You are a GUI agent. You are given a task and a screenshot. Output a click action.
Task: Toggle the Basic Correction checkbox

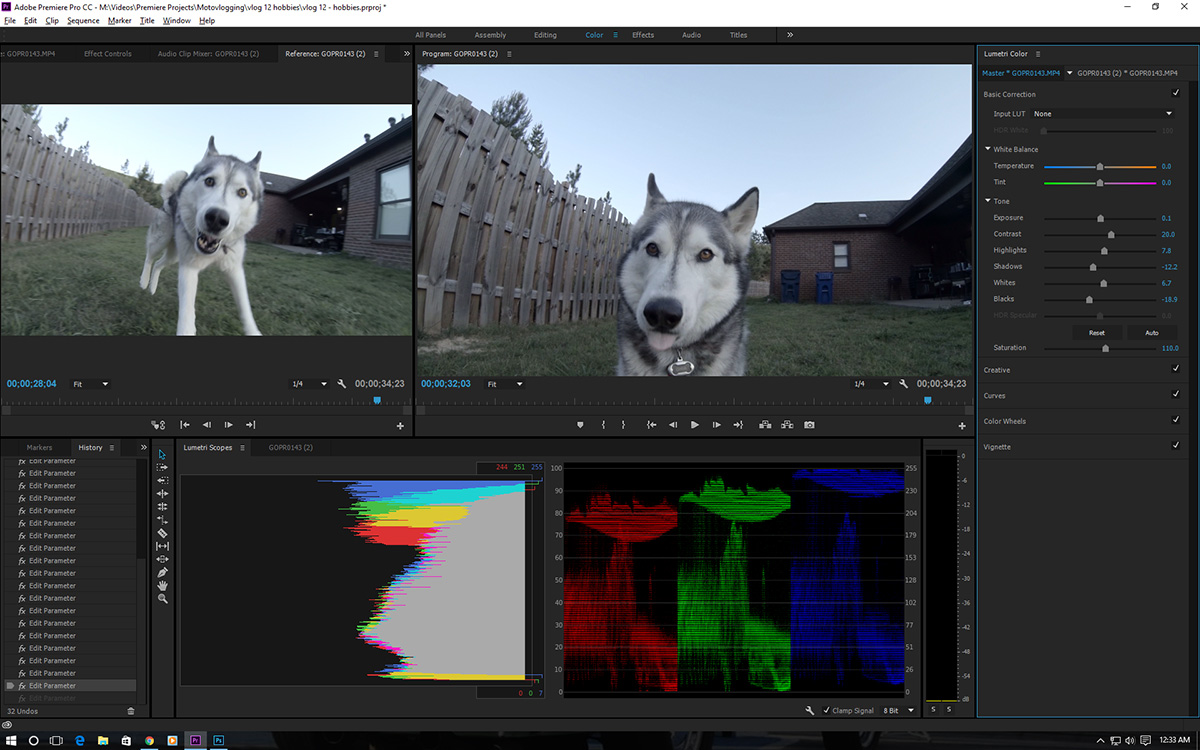point(1176,93)
